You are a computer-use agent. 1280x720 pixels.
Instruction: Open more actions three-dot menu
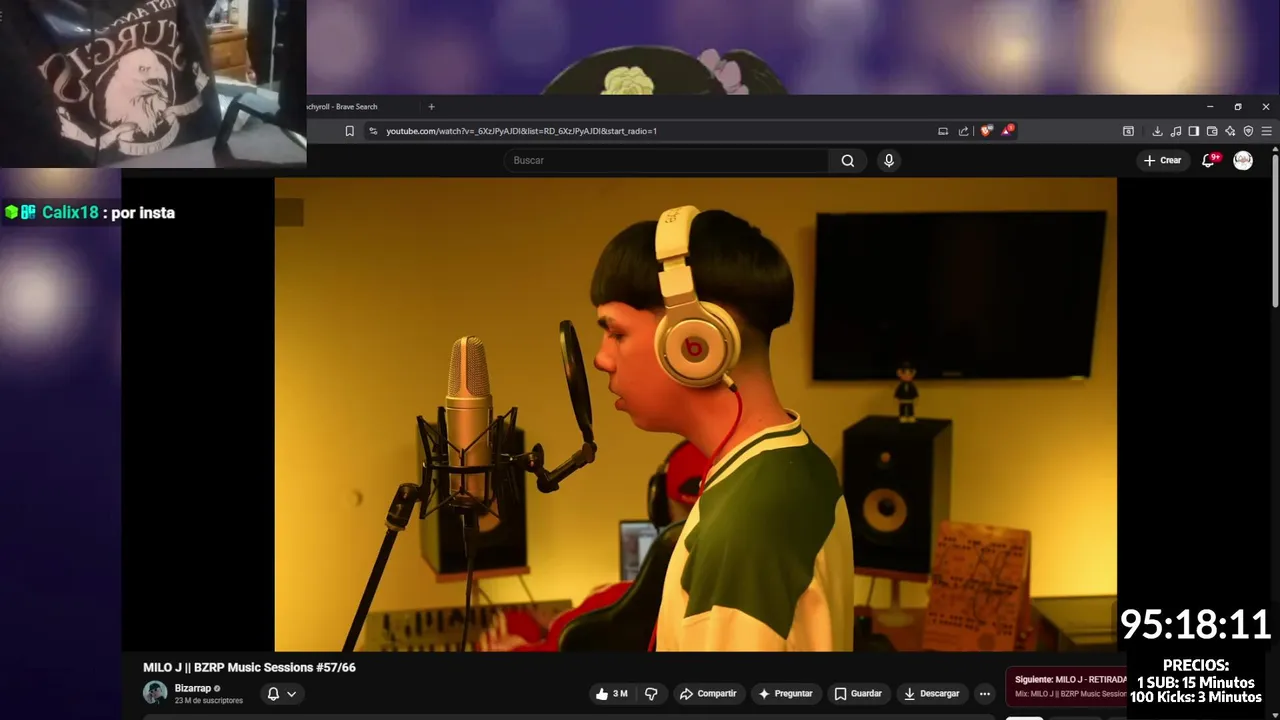(985, 694)
